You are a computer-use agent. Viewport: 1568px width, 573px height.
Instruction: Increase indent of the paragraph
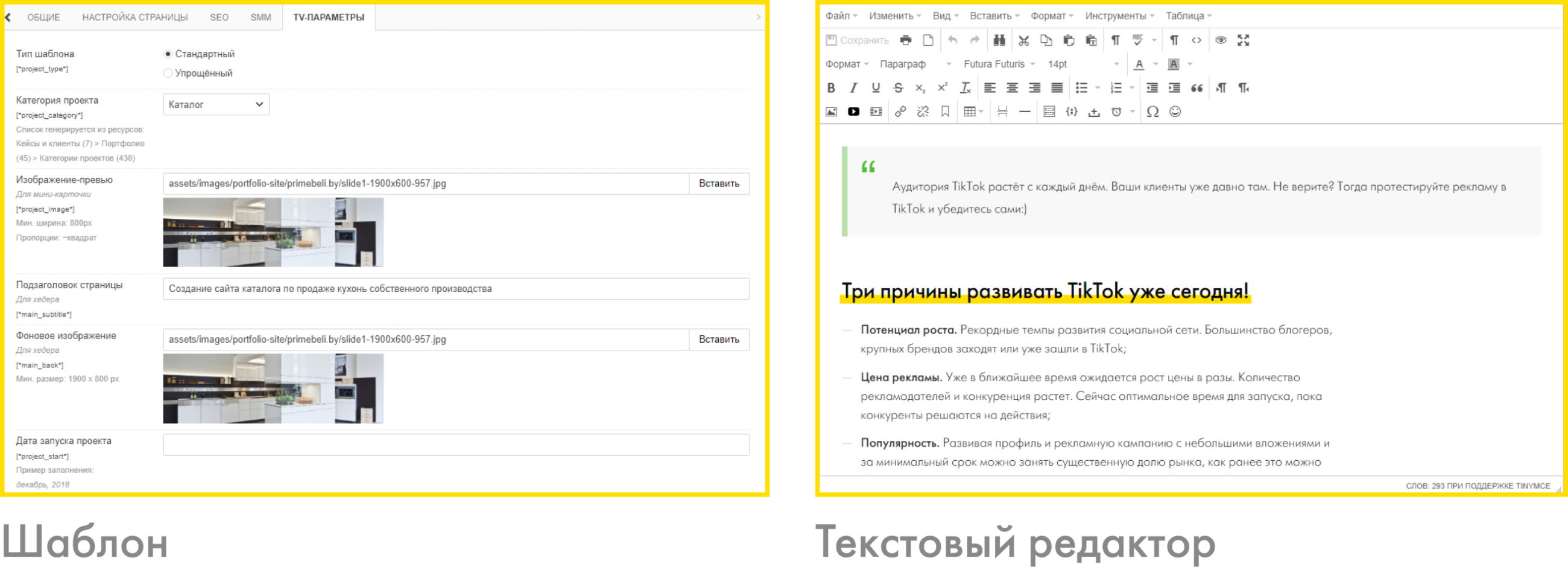1174,87
